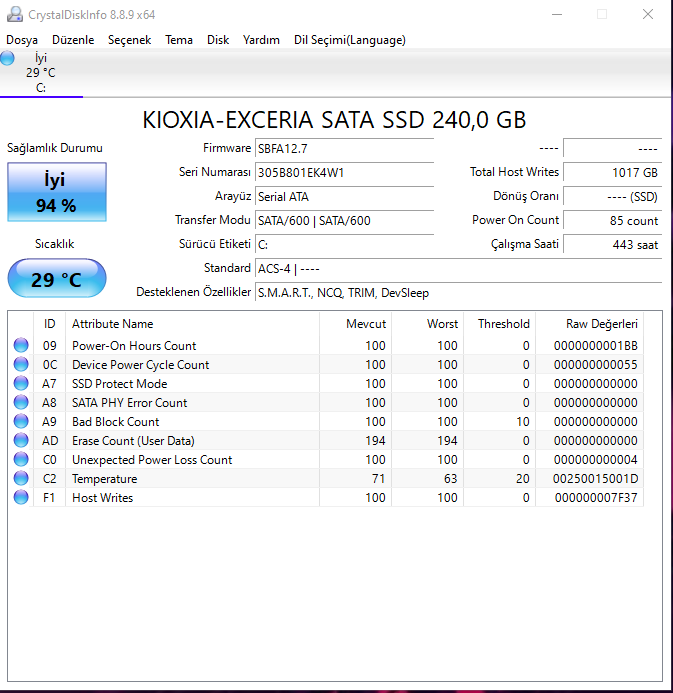Viewport: 673px width, 693px height.
Task: Click the Sıcaklık label
Action: (54, 244)
